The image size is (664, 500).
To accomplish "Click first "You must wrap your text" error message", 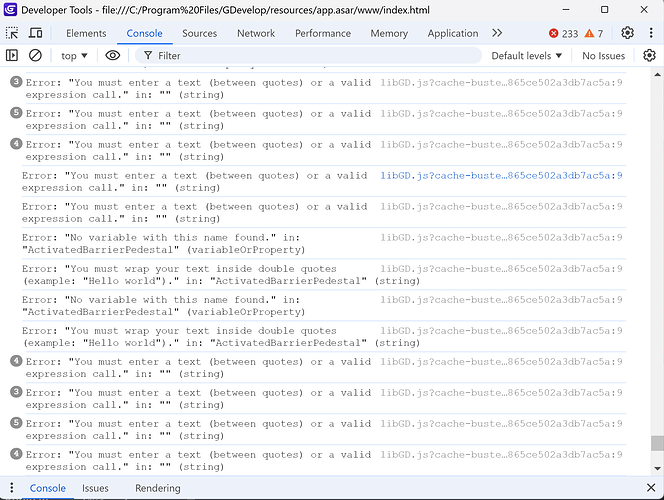I will [x=221, y=275].
